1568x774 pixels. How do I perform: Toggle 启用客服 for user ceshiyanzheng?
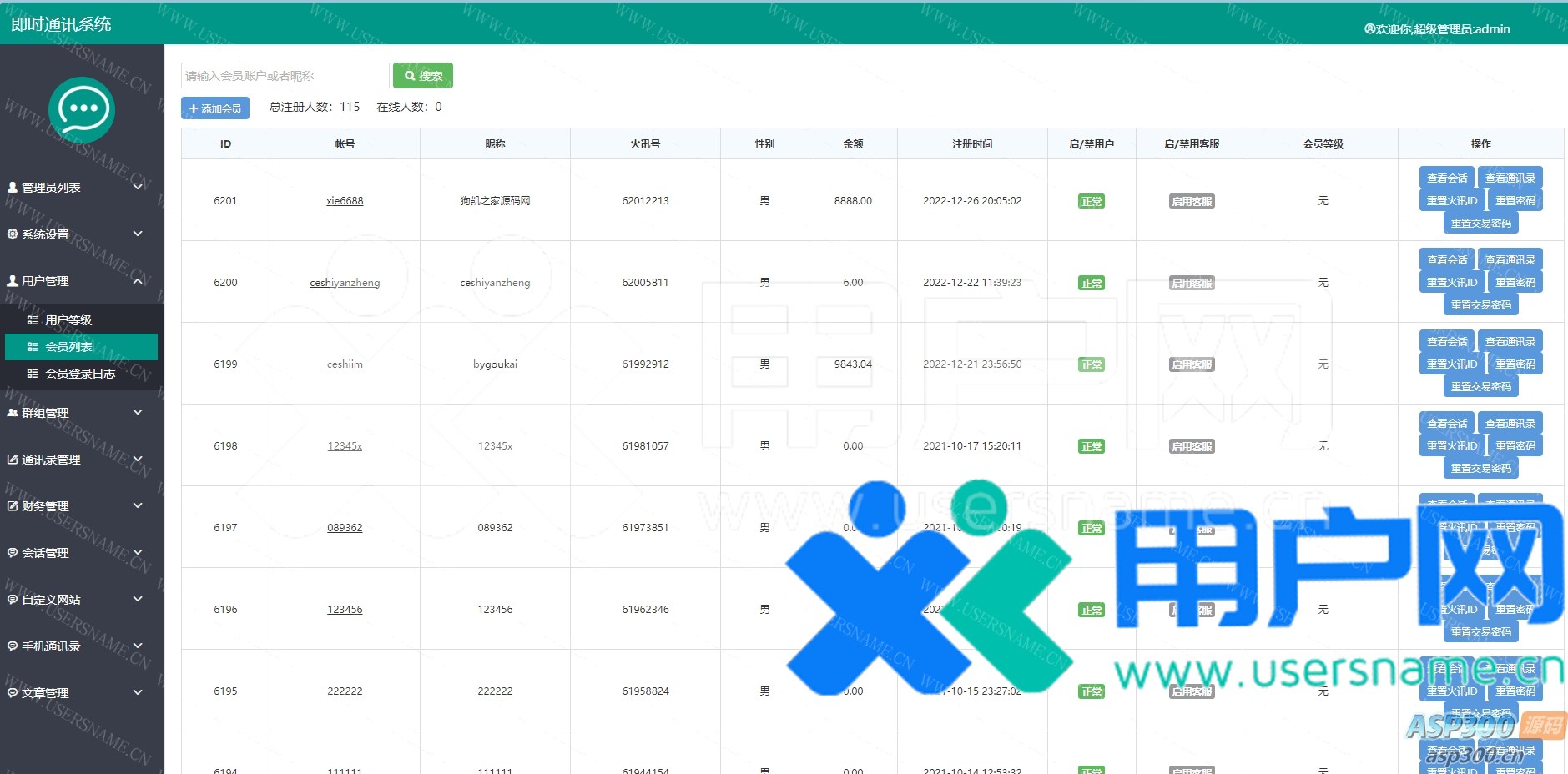click(1192, 283)
